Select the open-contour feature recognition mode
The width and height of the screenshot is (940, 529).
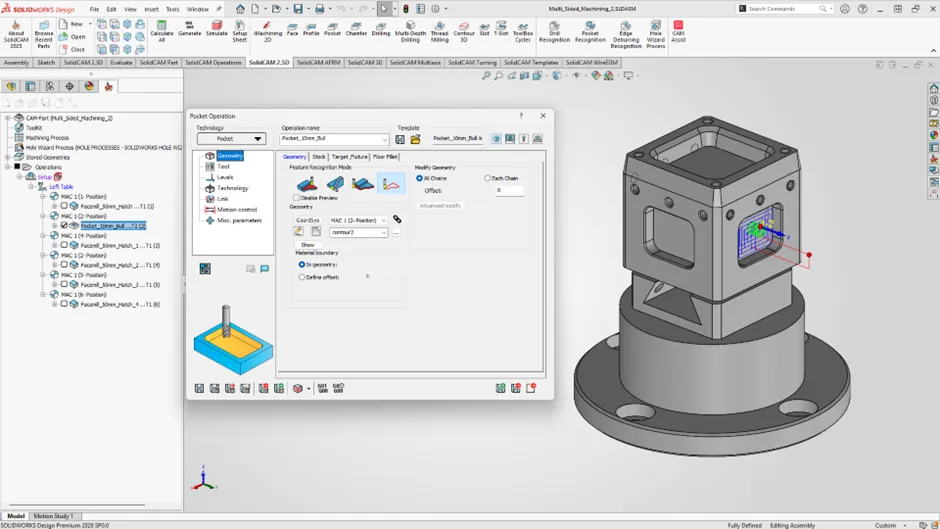391,184
